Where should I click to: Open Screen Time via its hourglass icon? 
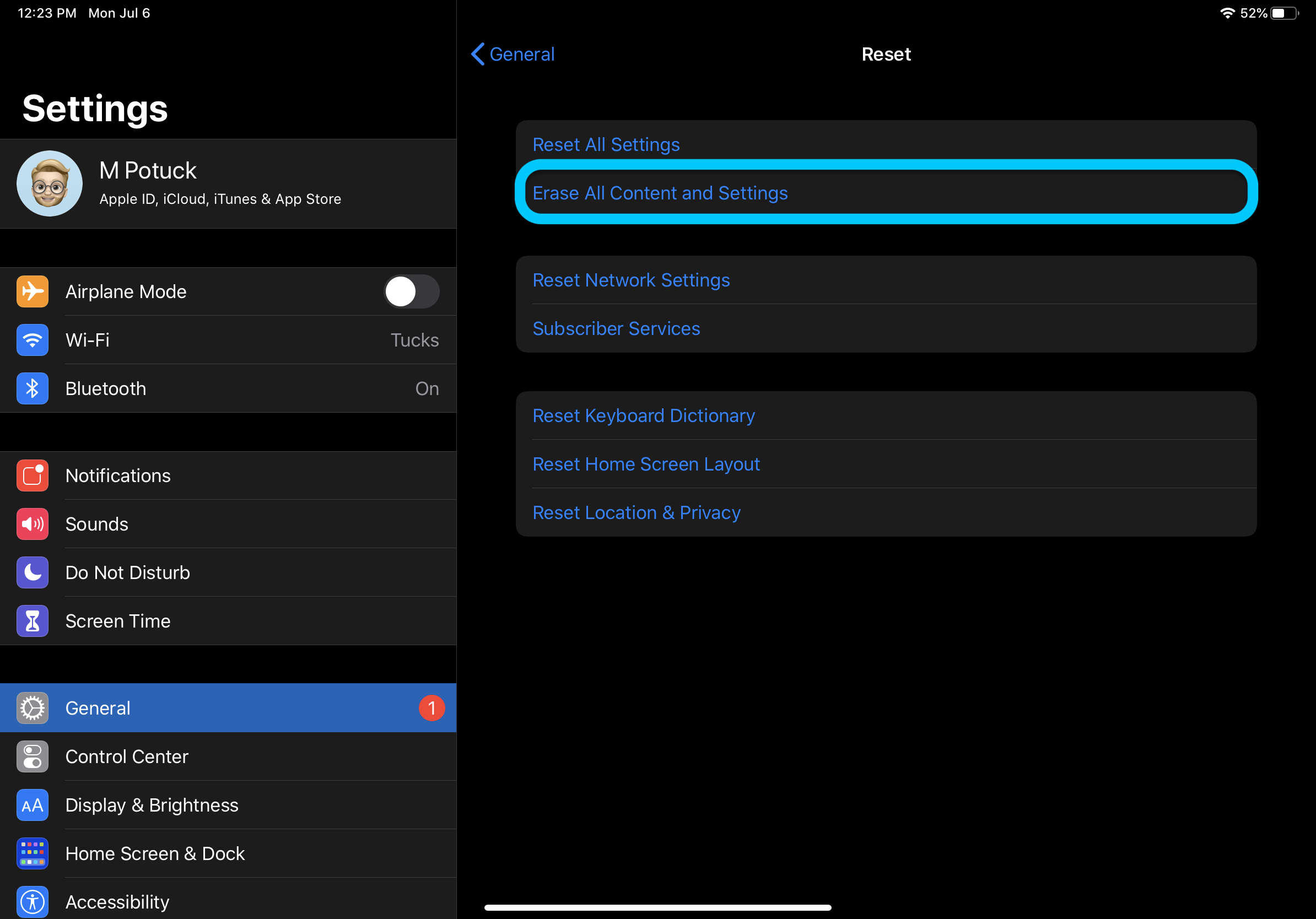pyautogui.click(x=33, y=620)
